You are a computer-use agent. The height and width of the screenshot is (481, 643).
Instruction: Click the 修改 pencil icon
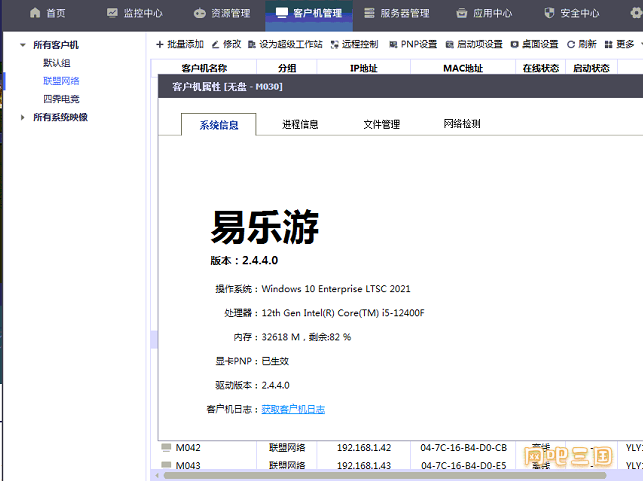[215, 44]
